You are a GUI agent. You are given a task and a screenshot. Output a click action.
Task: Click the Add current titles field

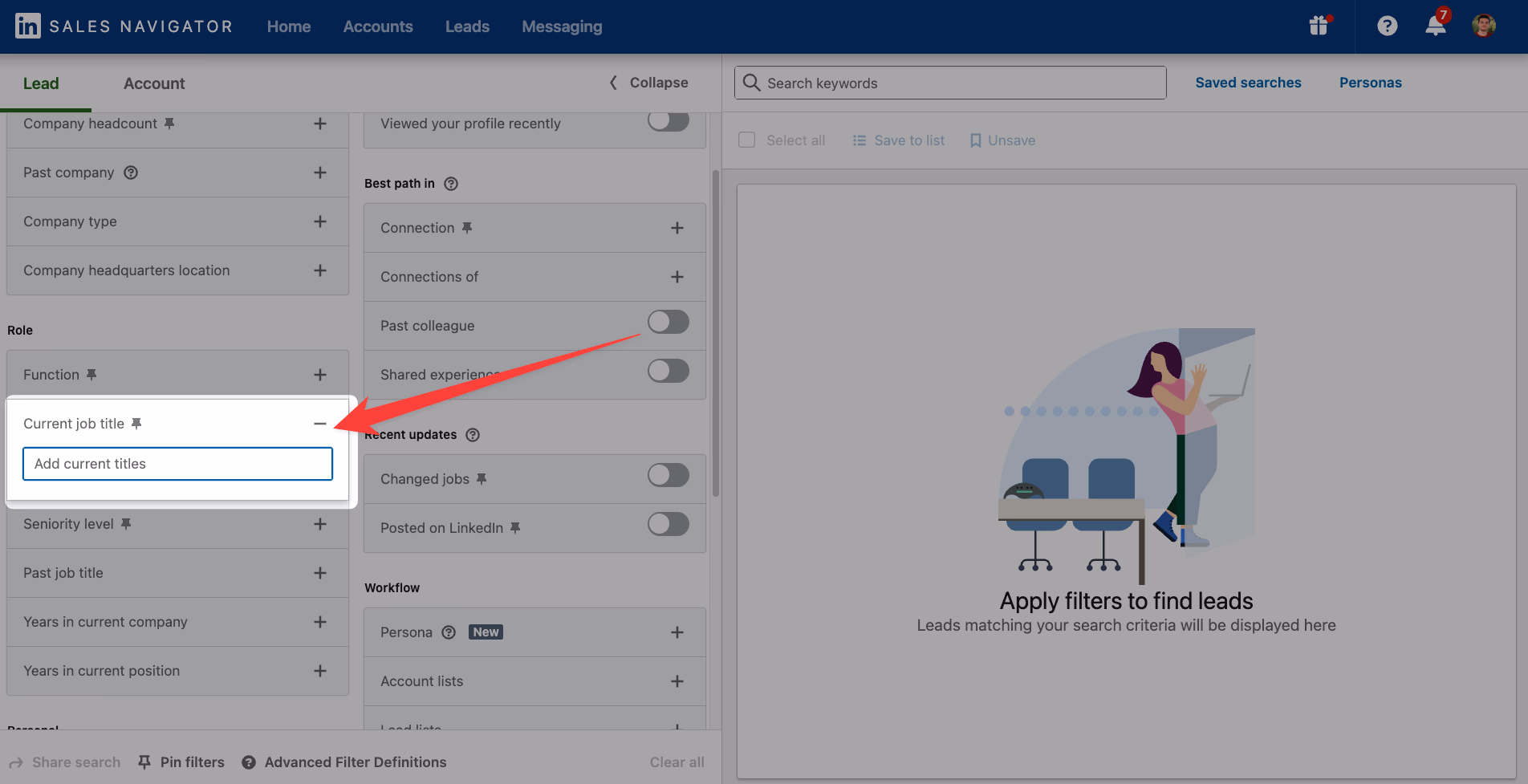coord(177,464)
